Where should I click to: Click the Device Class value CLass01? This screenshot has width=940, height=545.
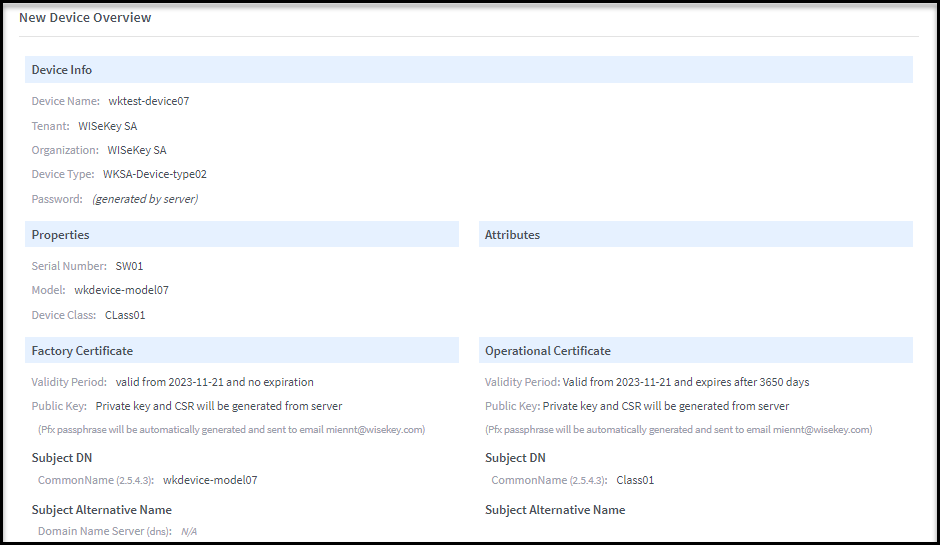(127, 315)
